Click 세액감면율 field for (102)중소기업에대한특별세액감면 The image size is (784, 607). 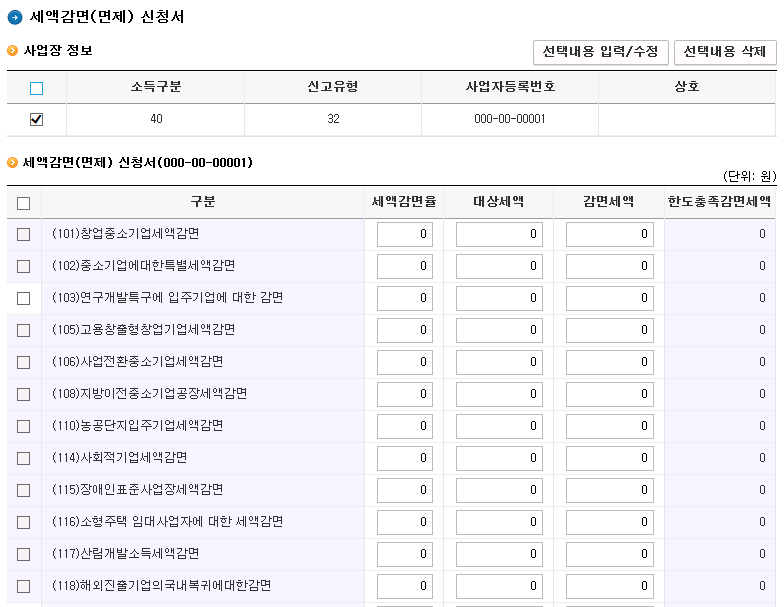pos(404,266)
